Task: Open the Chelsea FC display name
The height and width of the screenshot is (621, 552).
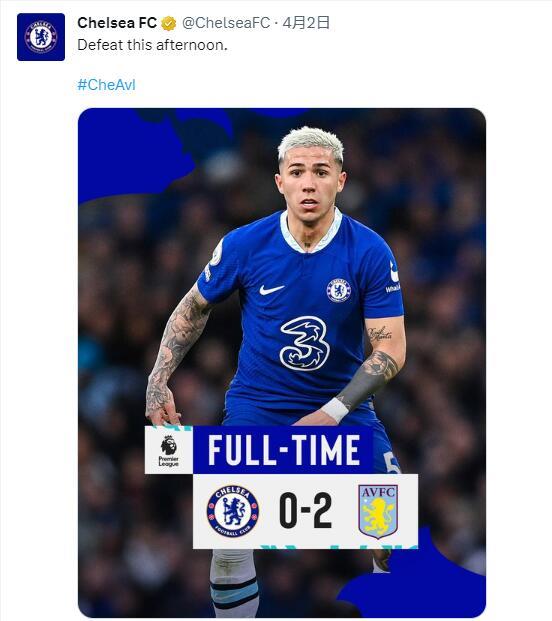Action: (117, 23)
